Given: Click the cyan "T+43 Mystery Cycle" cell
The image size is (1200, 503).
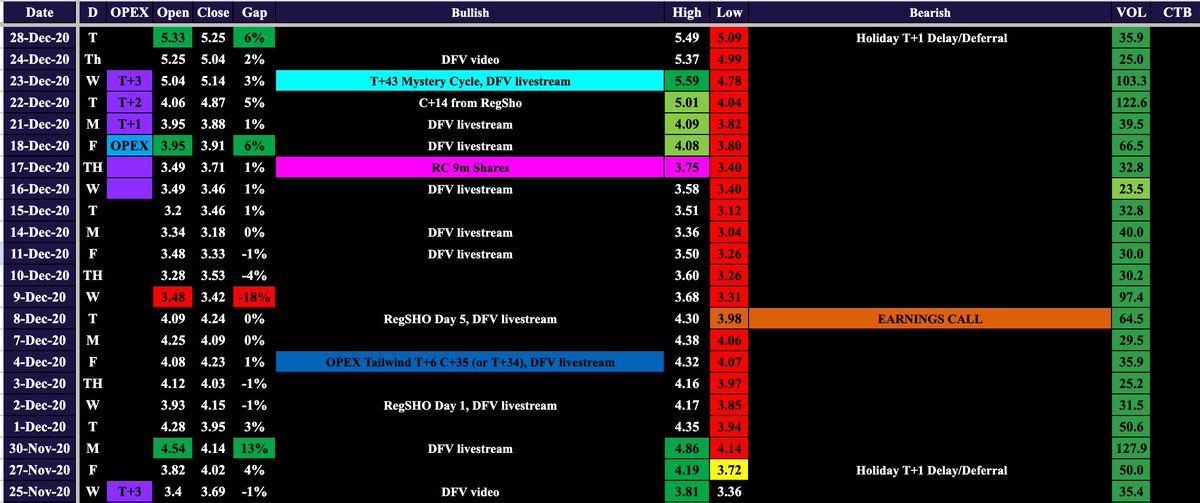Looking at the screenshot, I should tap(469, 81).
